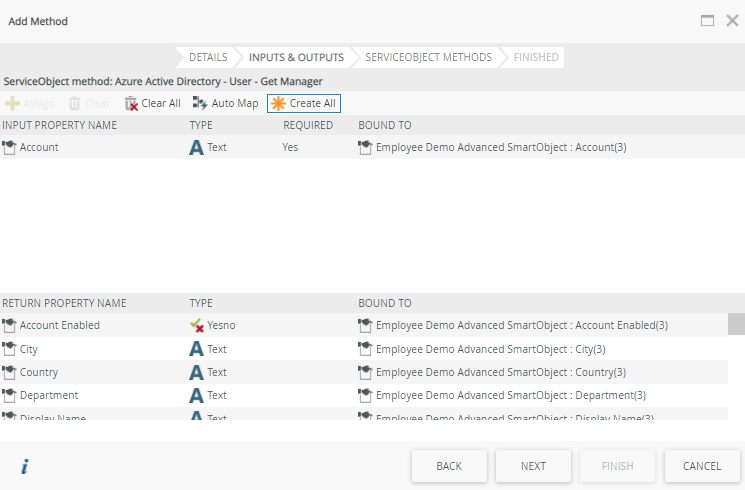Select the Inputs & Outputs step

[x=296, y=57]
